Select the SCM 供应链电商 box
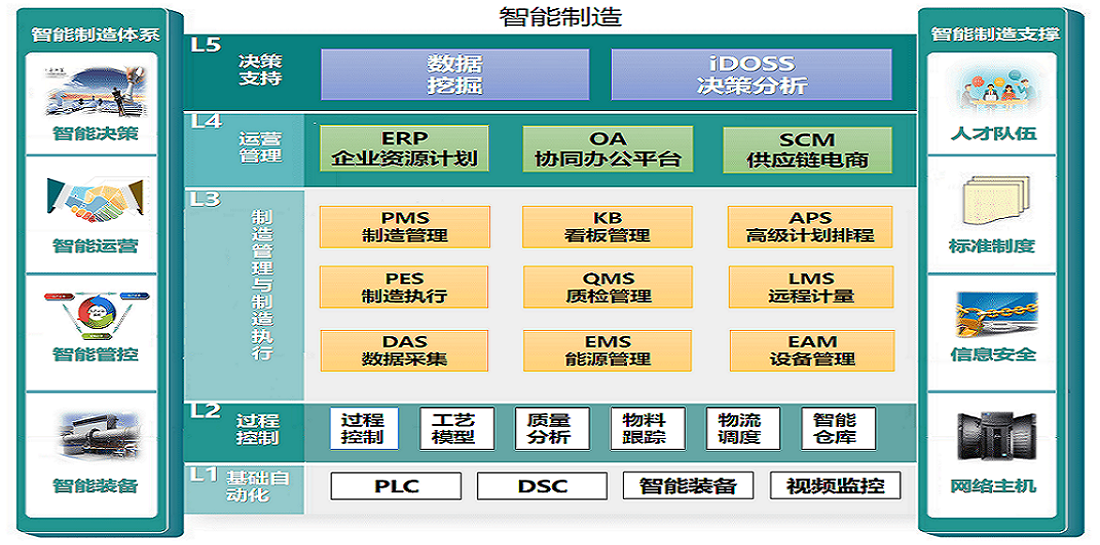This screenshot has height=545, width=1100. point(807,149)
